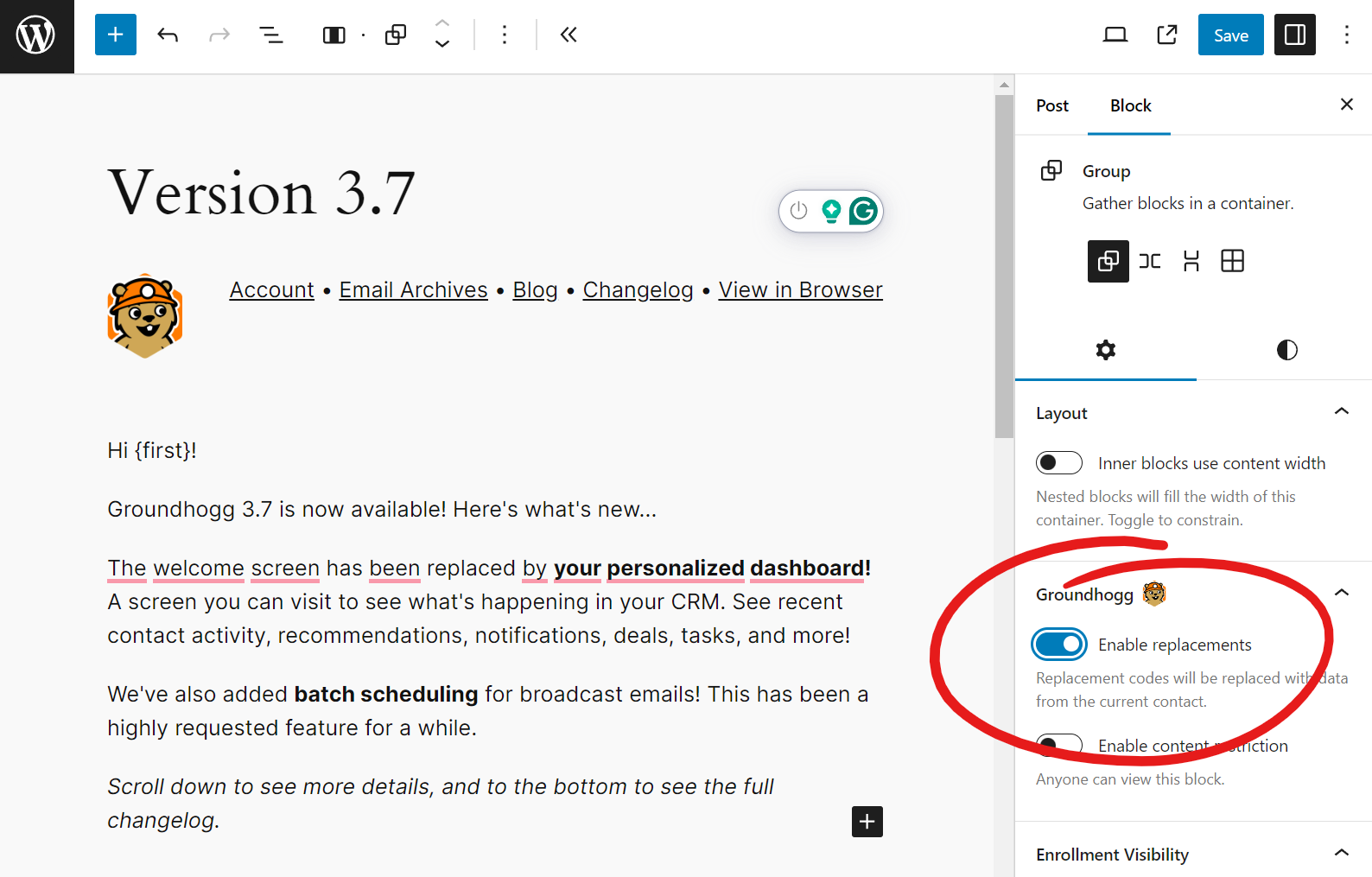The height and width of the screenshot is (877, 1372).
Task: Transform group to Grid variation
Action: tap(1233, 261)
